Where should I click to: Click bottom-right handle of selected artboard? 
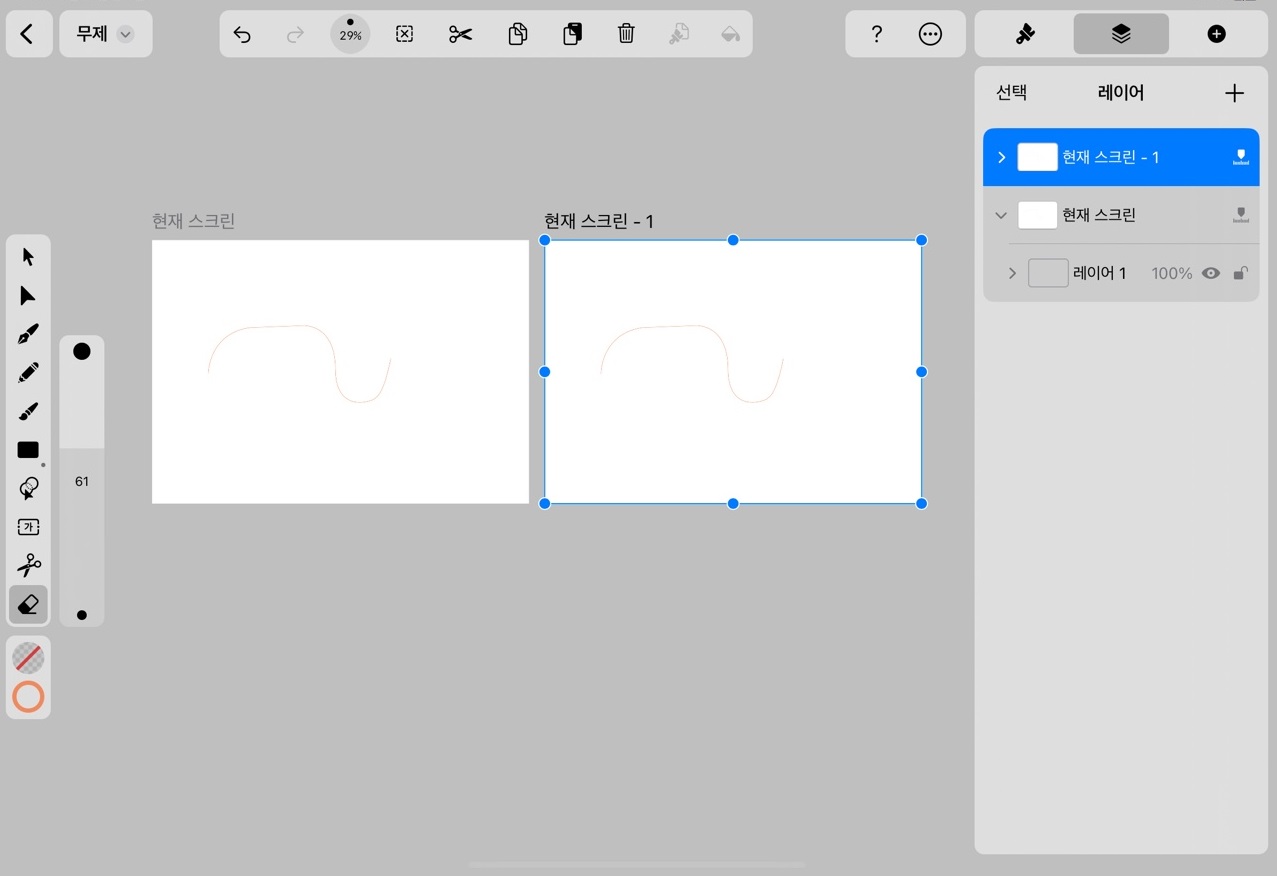(x=921, y=503)
